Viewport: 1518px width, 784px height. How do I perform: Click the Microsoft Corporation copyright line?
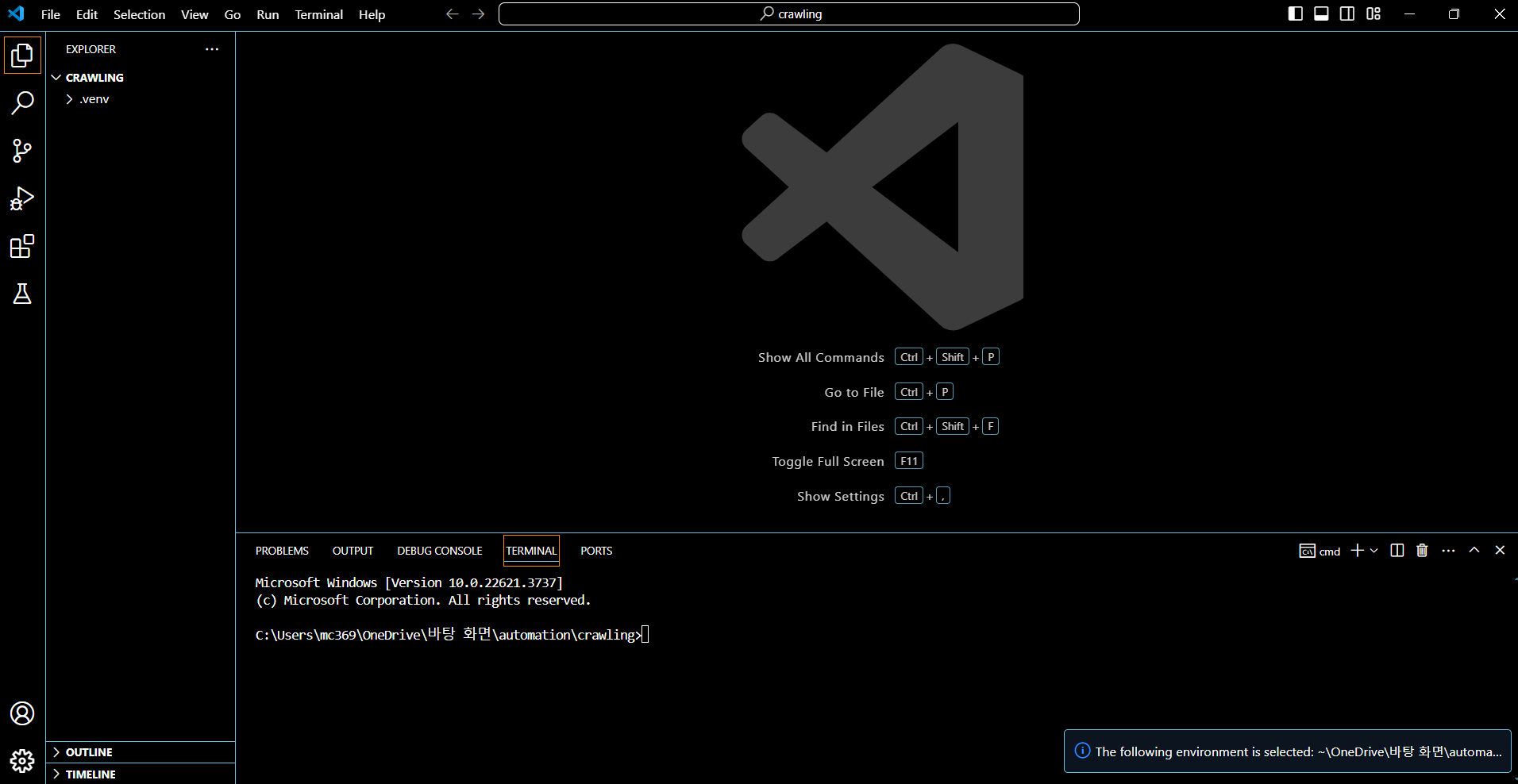point(423,601)
